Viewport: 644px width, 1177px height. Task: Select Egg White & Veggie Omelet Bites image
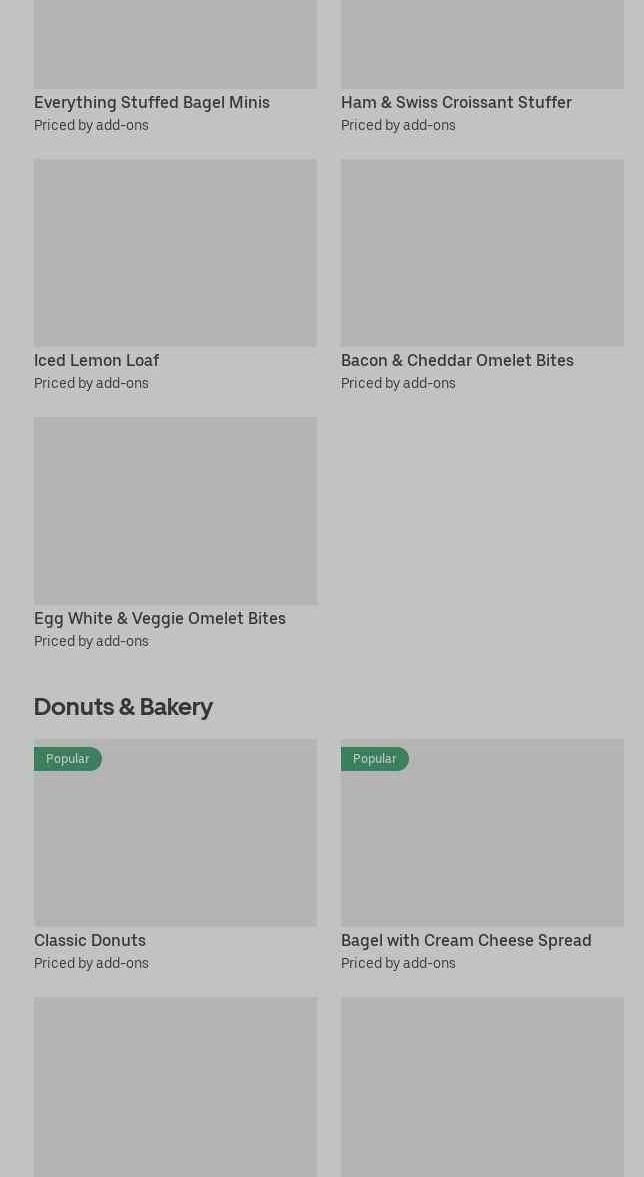(x=175, y=510)
